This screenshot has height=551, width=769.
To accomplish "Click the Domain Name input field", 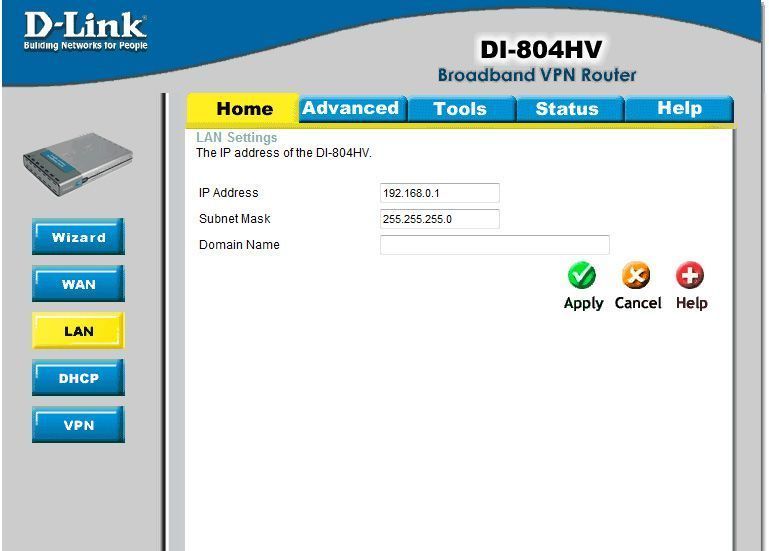I will (x=495, y=245).
